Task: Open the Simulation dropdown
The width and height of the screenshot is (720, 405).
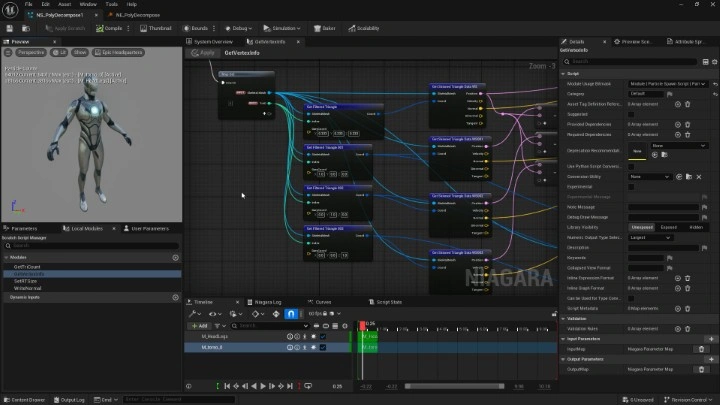Action: (284, 29)
